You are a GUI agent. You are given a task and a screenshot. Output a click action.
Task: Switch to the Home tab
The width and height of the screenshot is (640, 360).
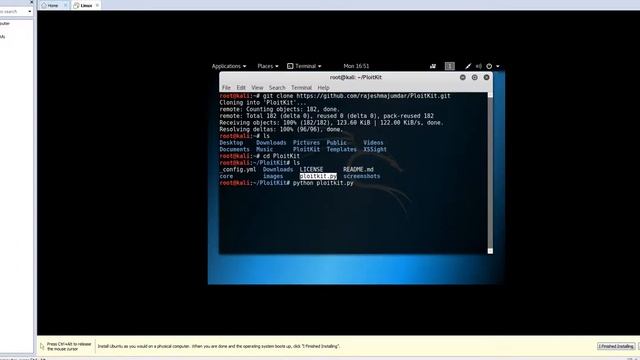53,5
